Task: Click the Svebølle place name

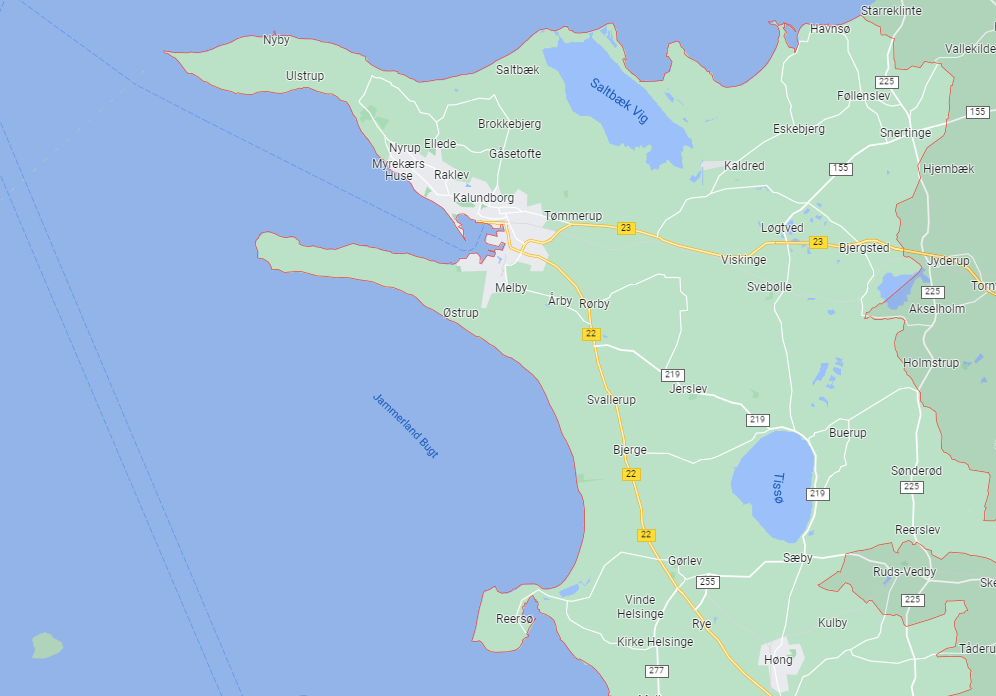Action: pyautogui.click(x=769, y=286)
